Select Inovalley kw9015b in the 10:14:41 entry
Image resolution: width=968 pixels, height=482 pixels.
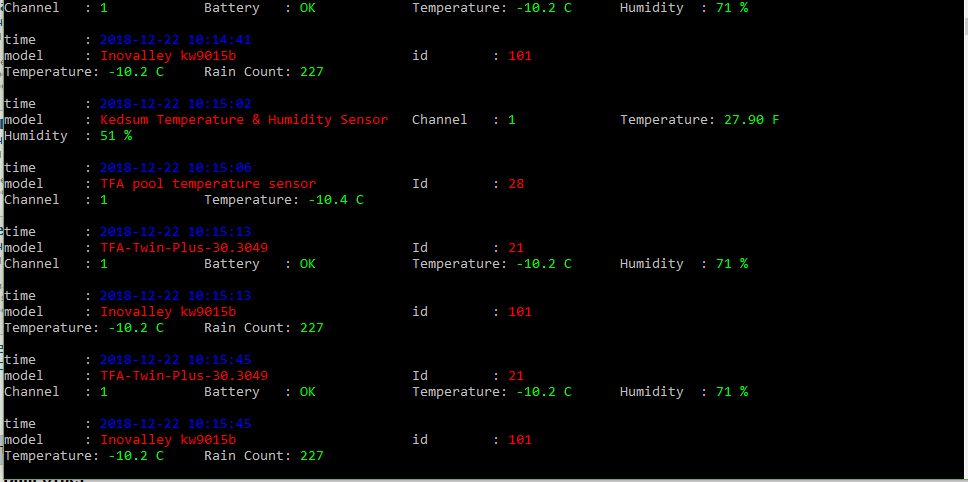pos(168,56)
